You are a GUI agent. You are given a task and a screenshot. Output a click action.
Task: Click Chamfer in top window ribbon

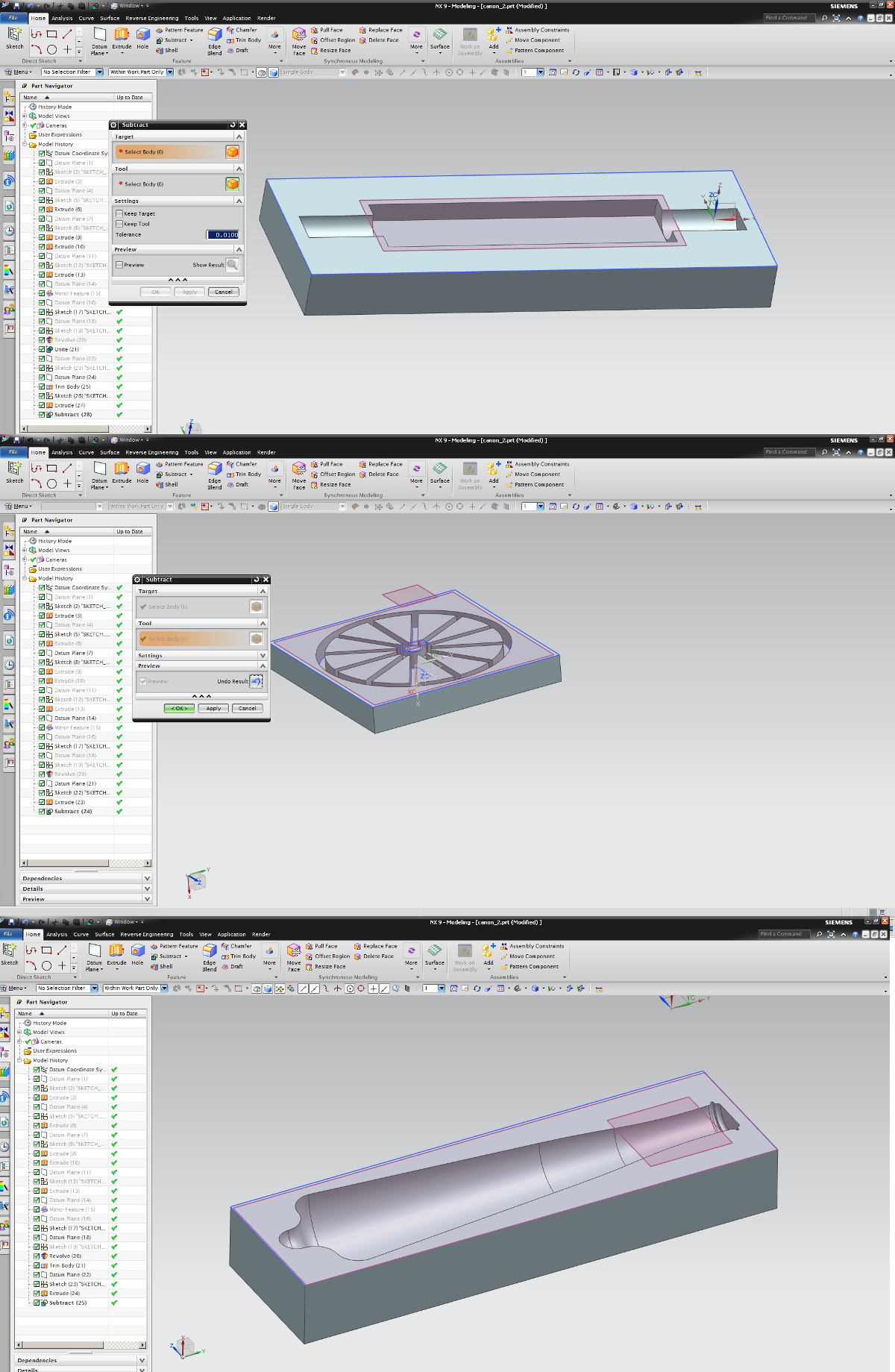(x=242, y=31)
